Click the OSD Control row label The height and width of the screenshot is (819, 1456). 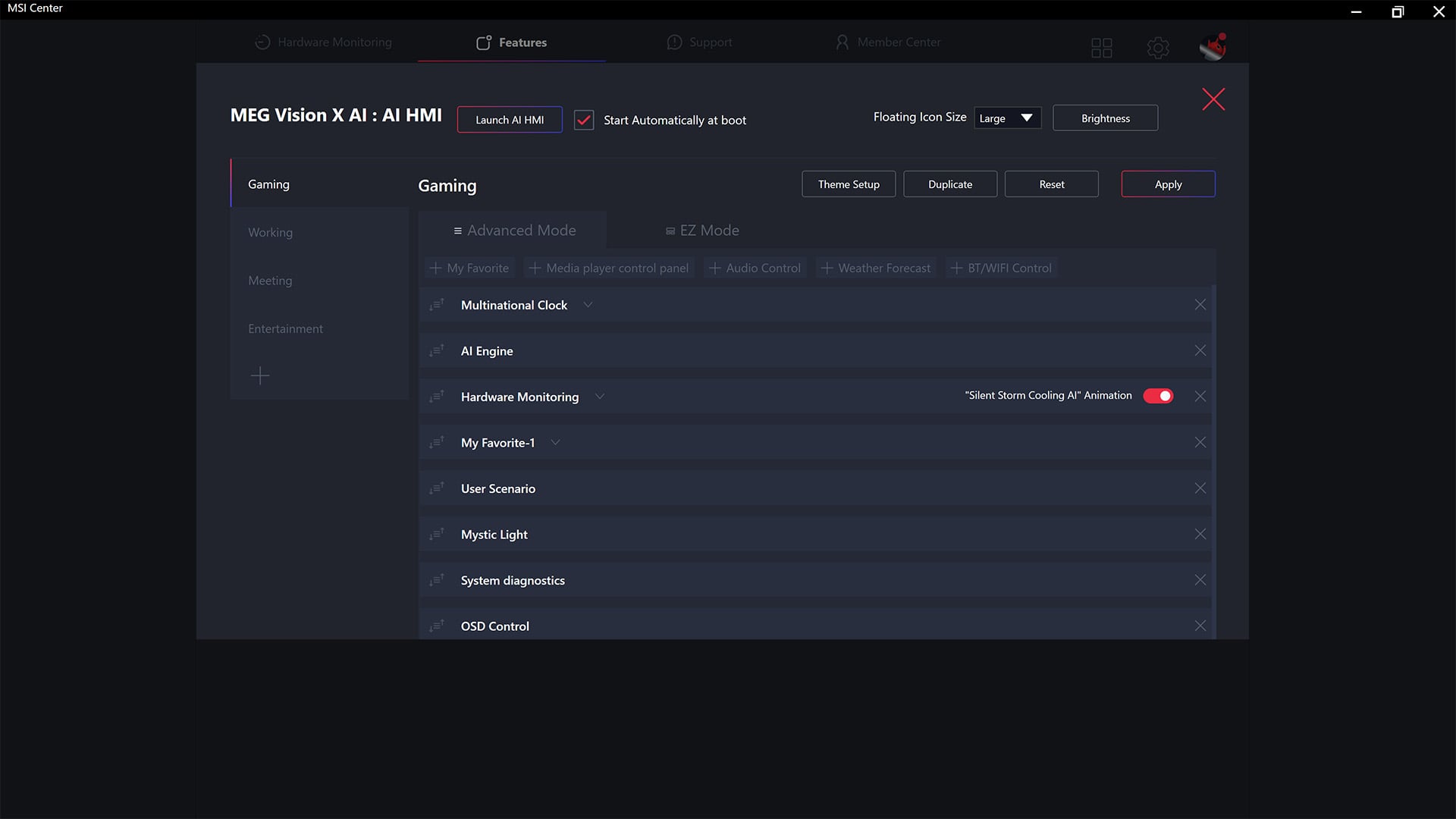pos(495,626)
